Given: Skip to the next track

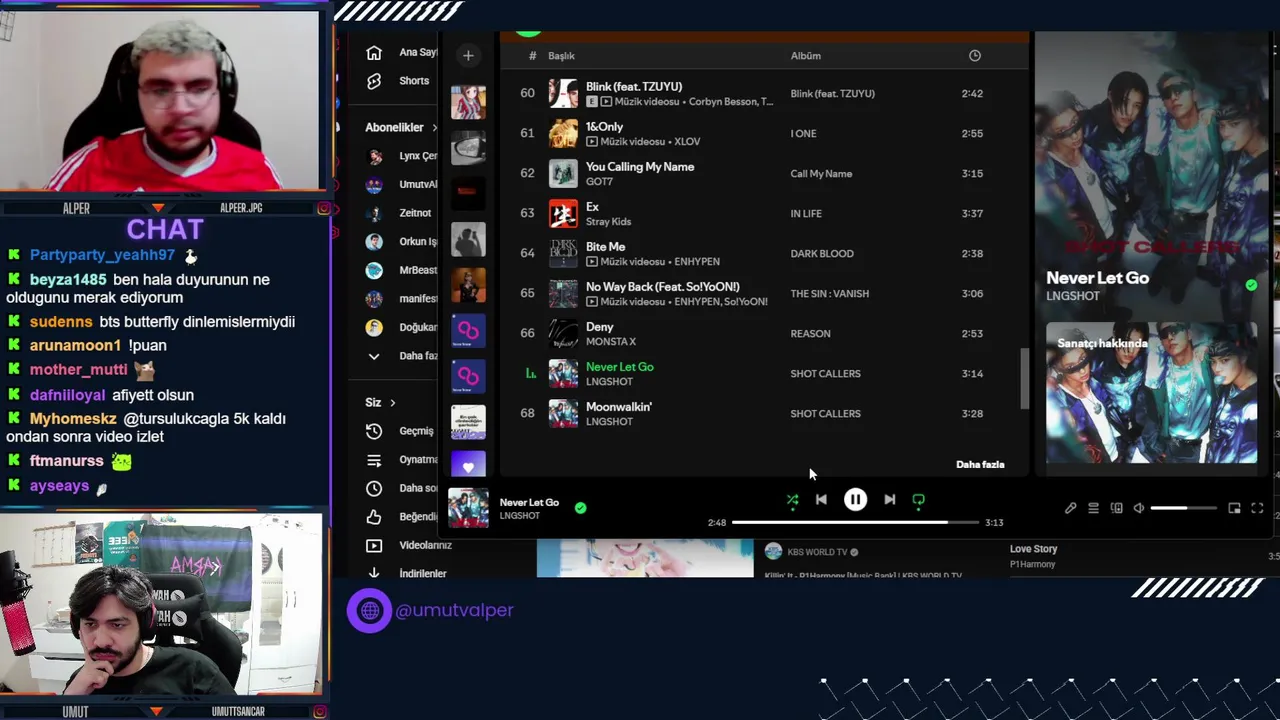Looking at the screenshot, I should tap(889, 499).
